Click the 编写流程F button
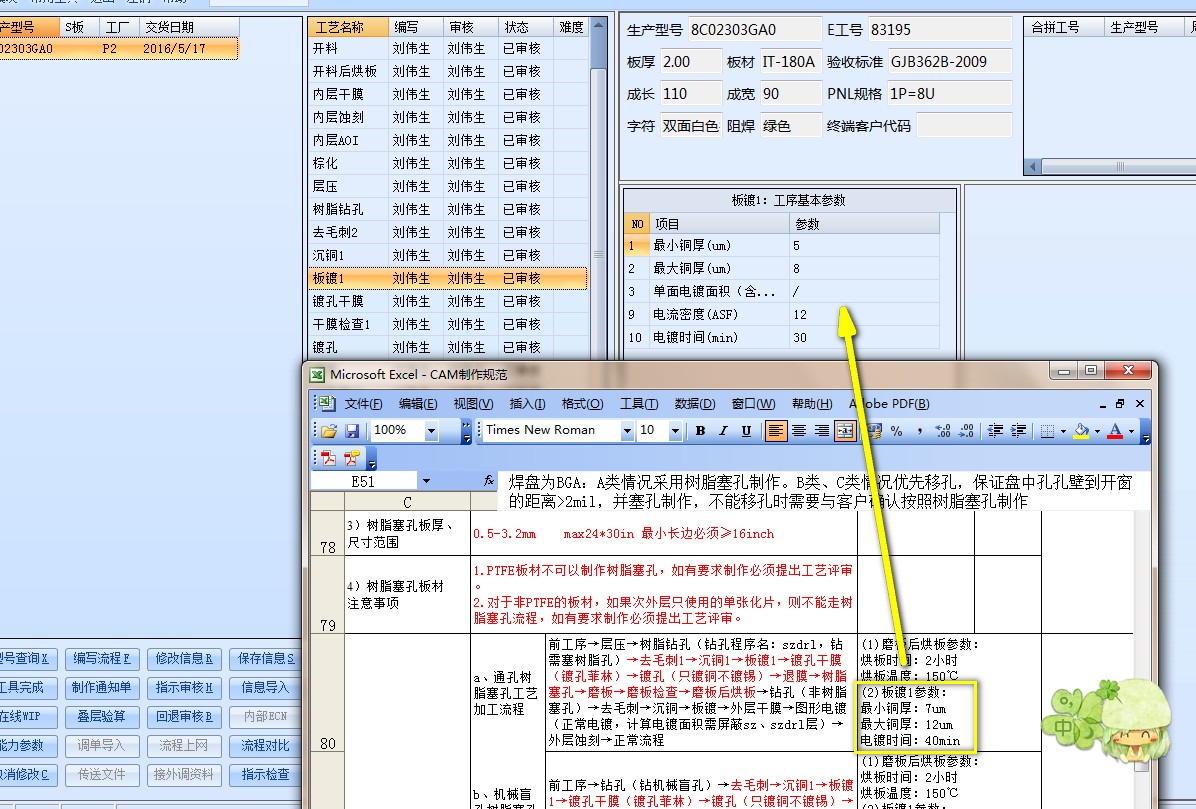The width and height of the screenshot is (1196, 809). click(101, 658)
